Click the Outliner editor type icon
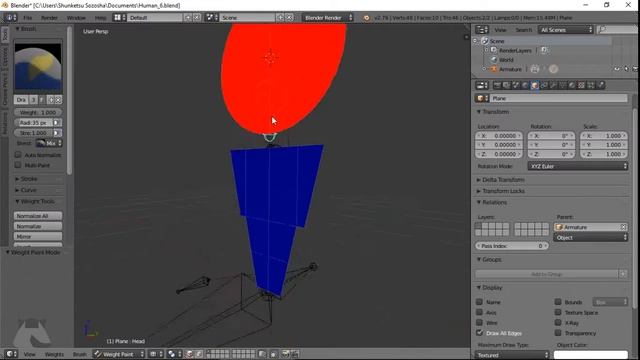 coord(482,30)
